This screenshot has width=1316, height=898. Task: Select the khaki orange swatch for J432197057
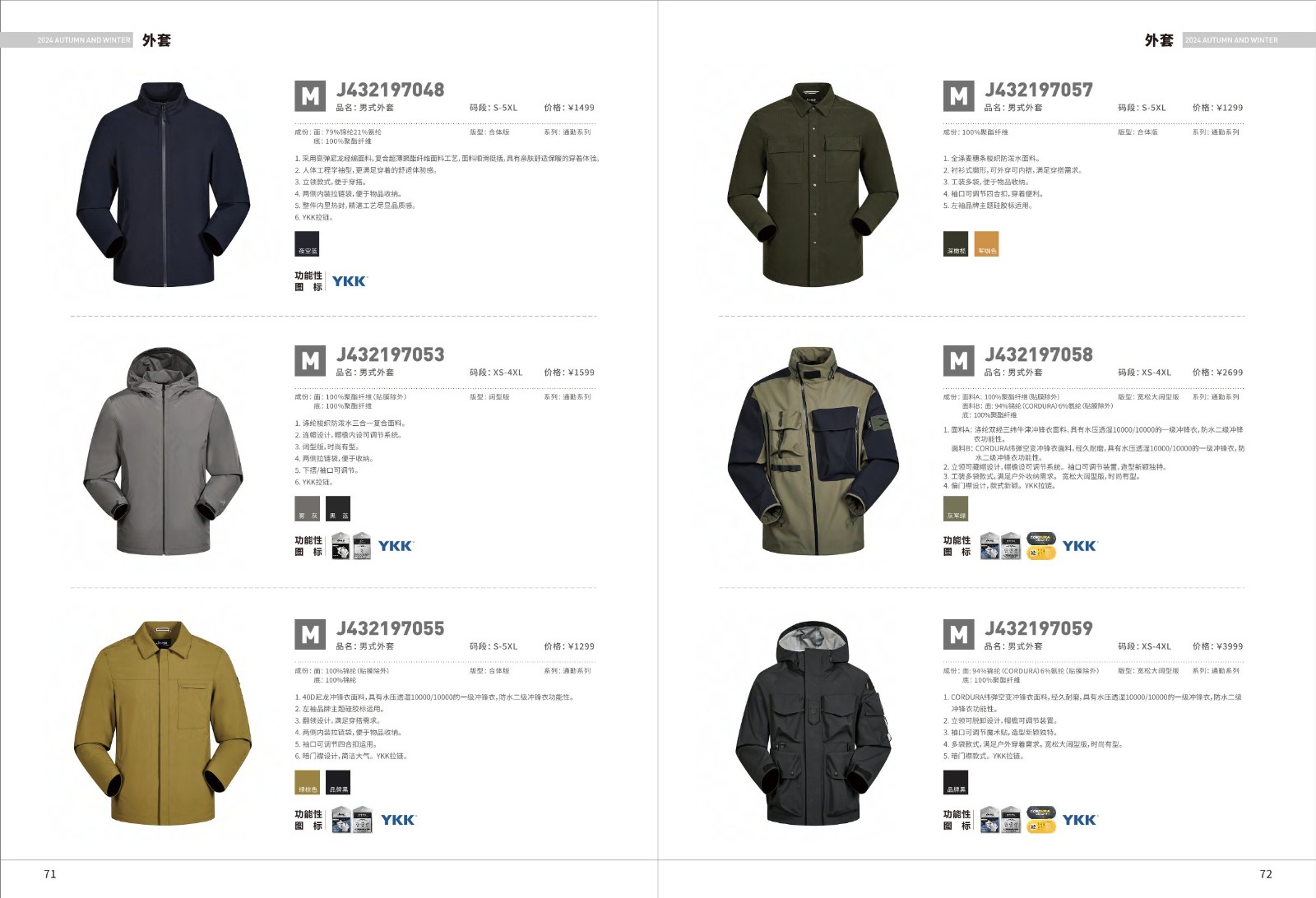pyautogui.click(x=986, y=243)
